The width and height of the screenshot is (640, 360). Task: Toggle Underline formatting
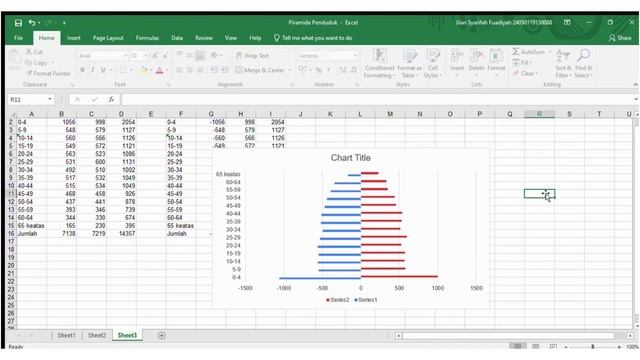(x=103, y=70)
